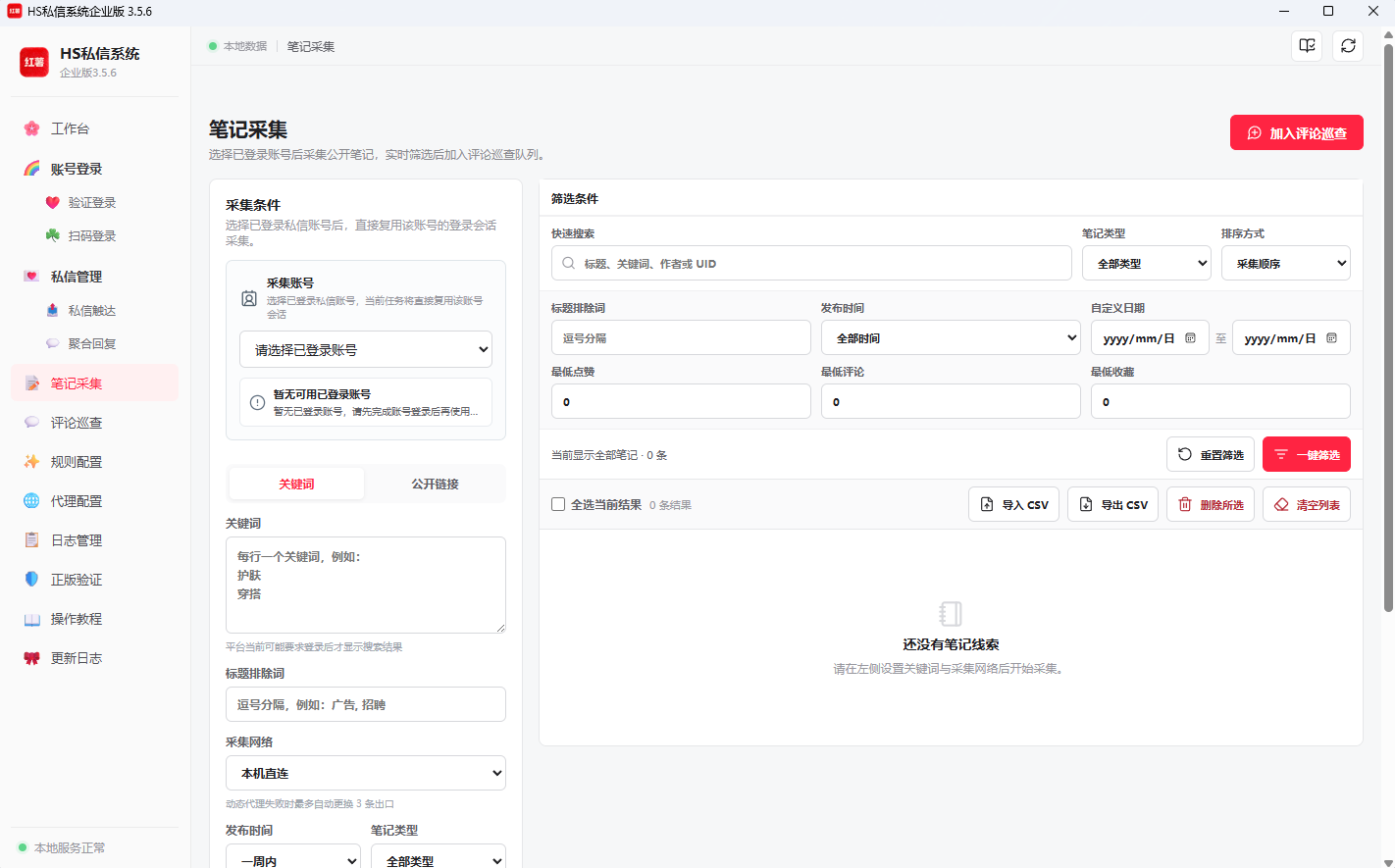Click the notebook icon above 还没有笔记线索
Image resolution: width=1395 pixels, height=868 pixels.
click(951, 614)
